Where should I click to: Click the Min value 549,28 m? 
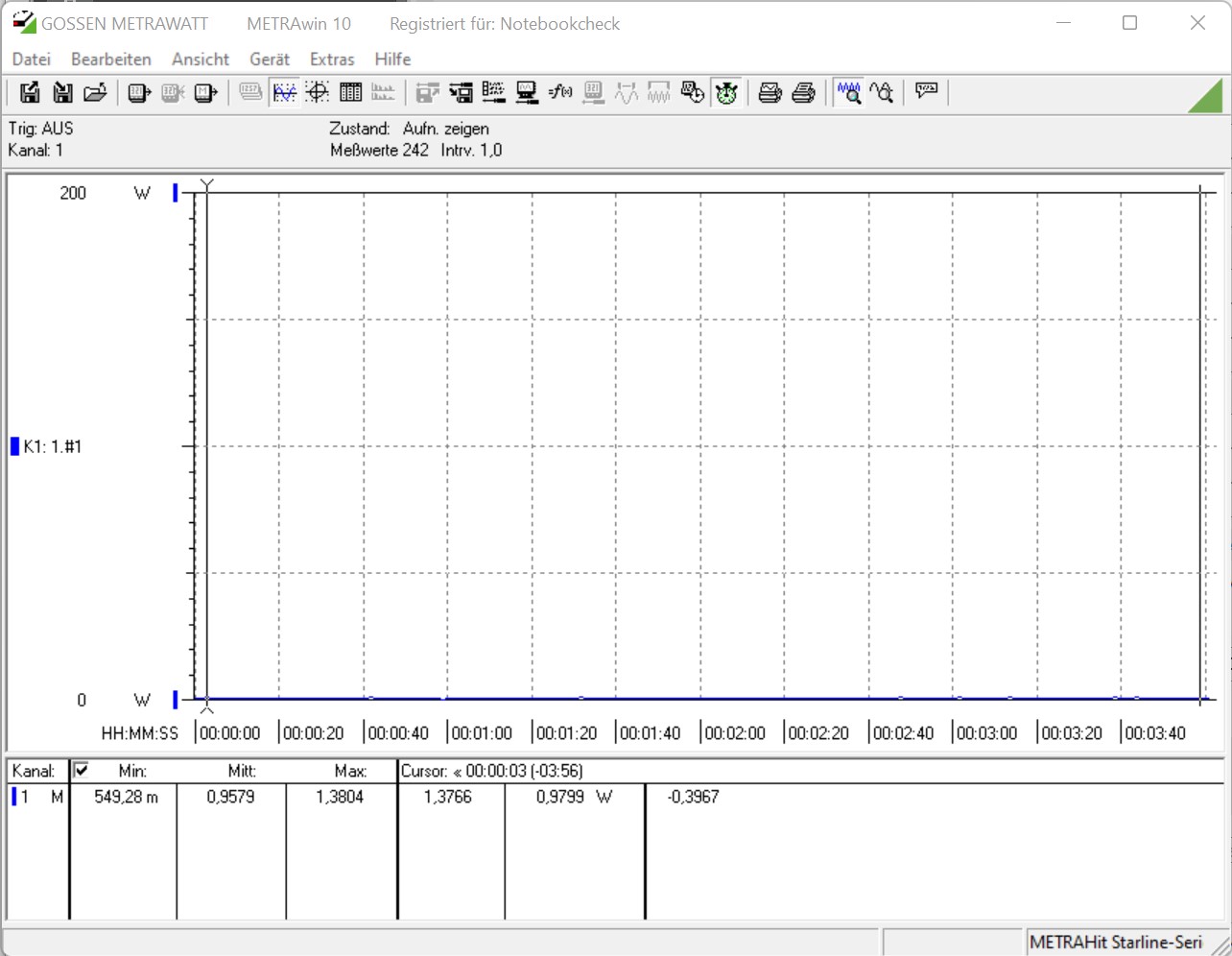[126, 797]
